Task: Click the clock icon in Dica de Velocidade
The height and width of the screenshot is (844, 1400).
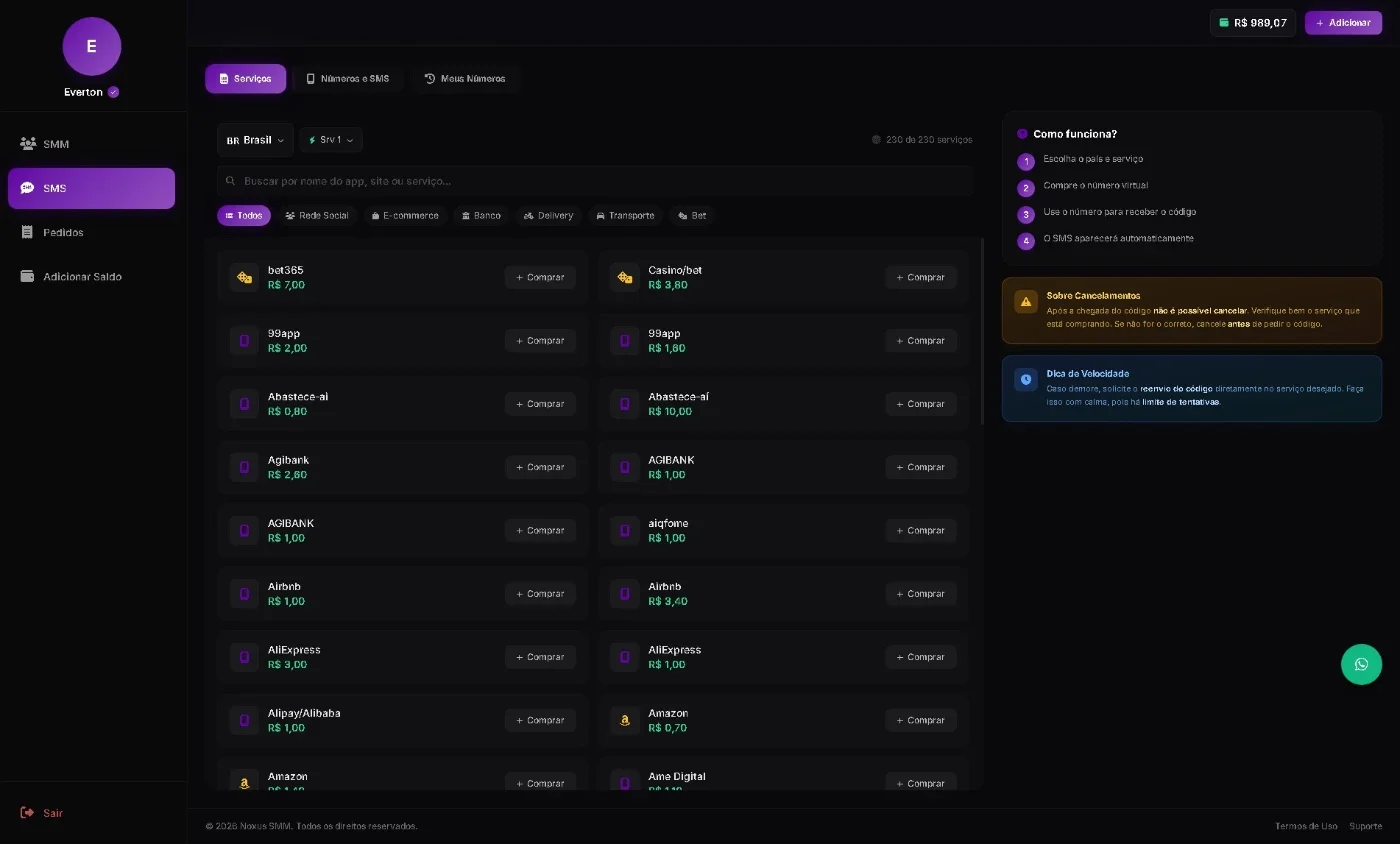Action: click(1026, 379)
